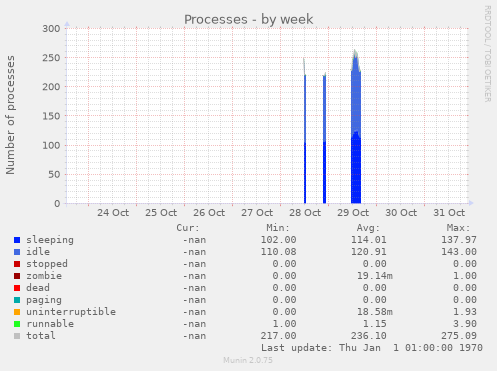Viewport: 497px width, 371px height.
Task: Click the '31 Oct' x-axis label
Action: tap(449, 213)
